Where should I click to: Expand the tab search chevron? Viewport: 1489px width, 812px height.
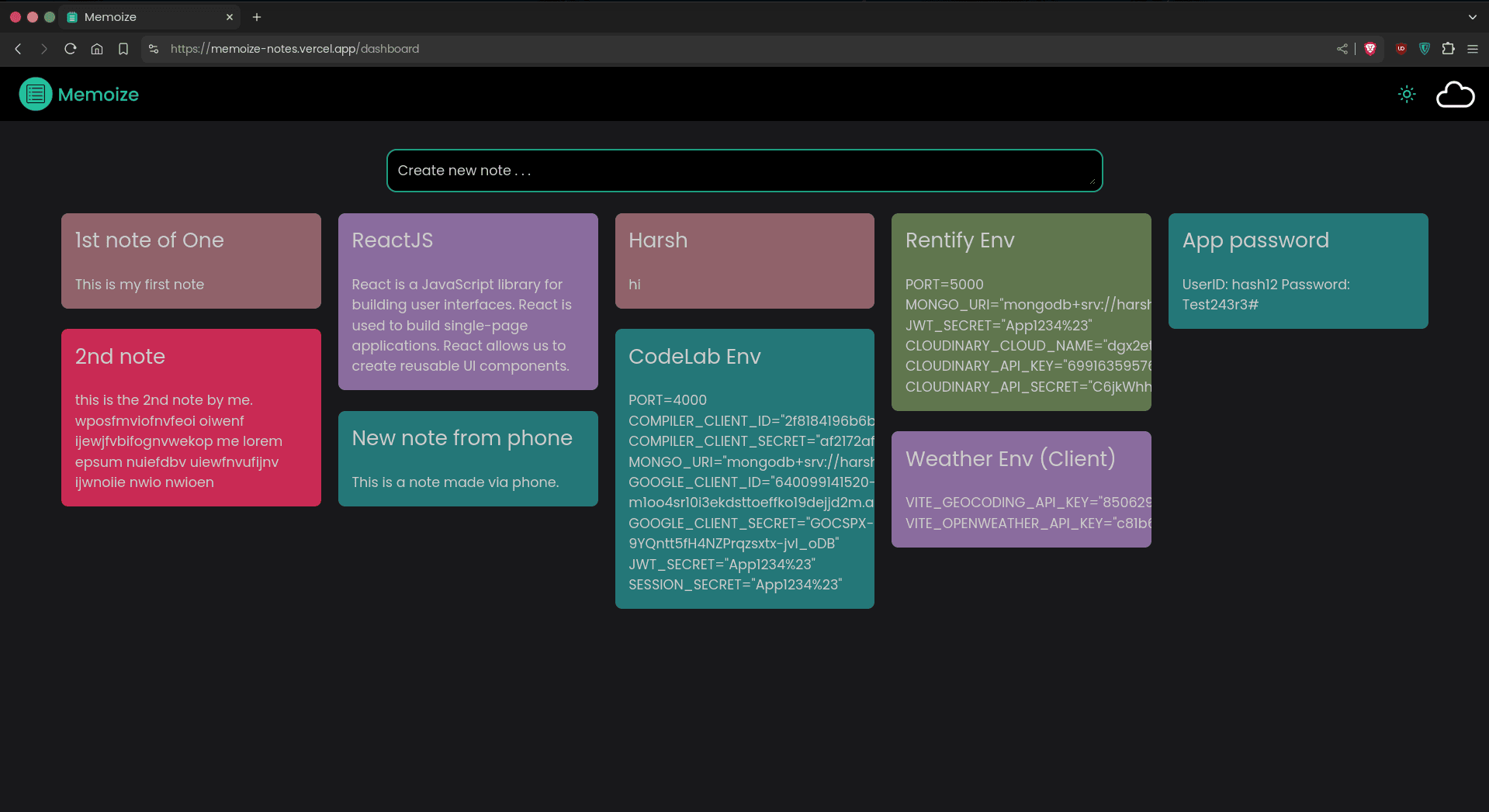click(x=1472, y=17)
